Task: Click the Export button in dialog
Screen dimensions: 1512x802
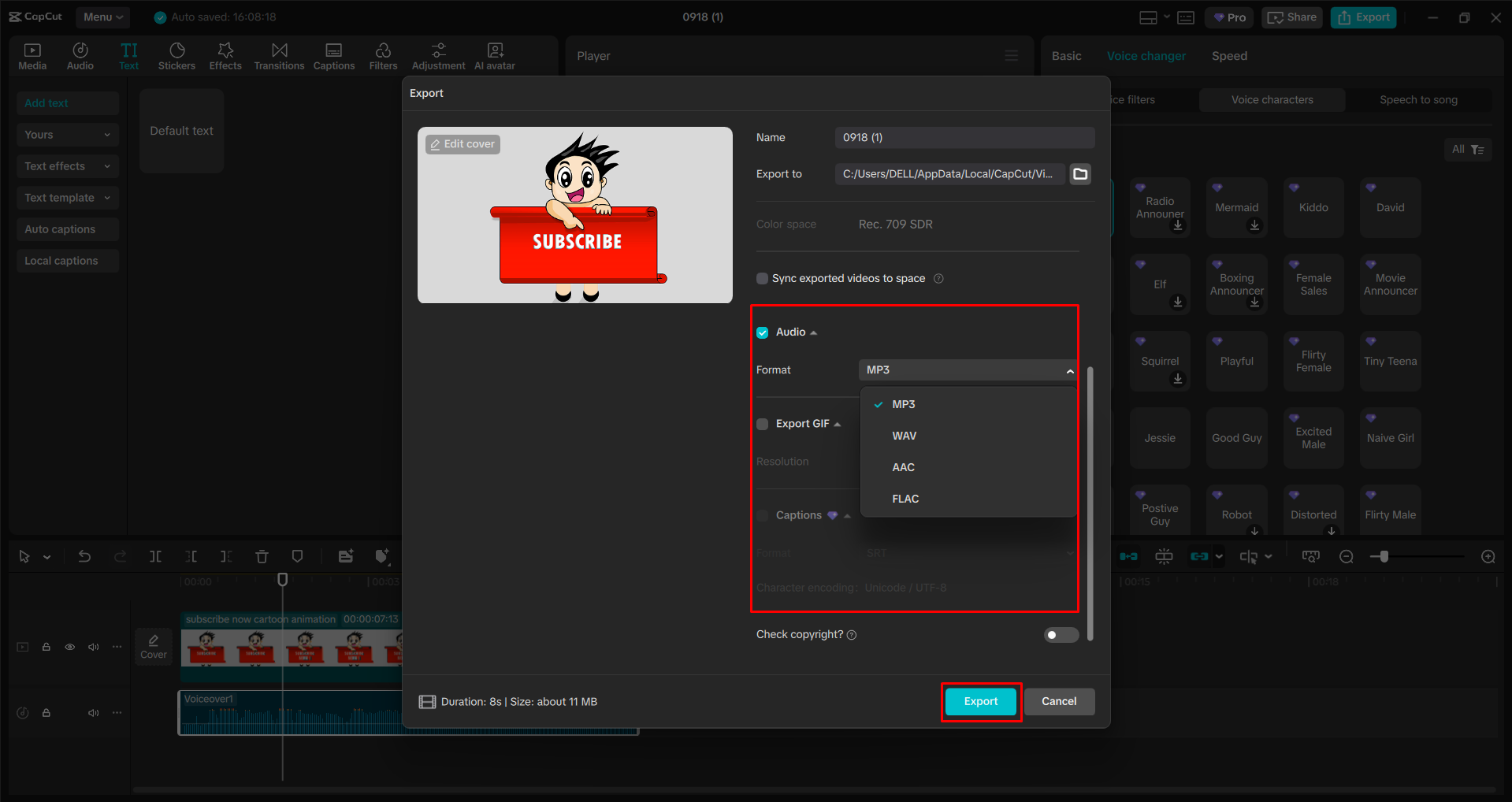Action: click(x=981, y=701)
